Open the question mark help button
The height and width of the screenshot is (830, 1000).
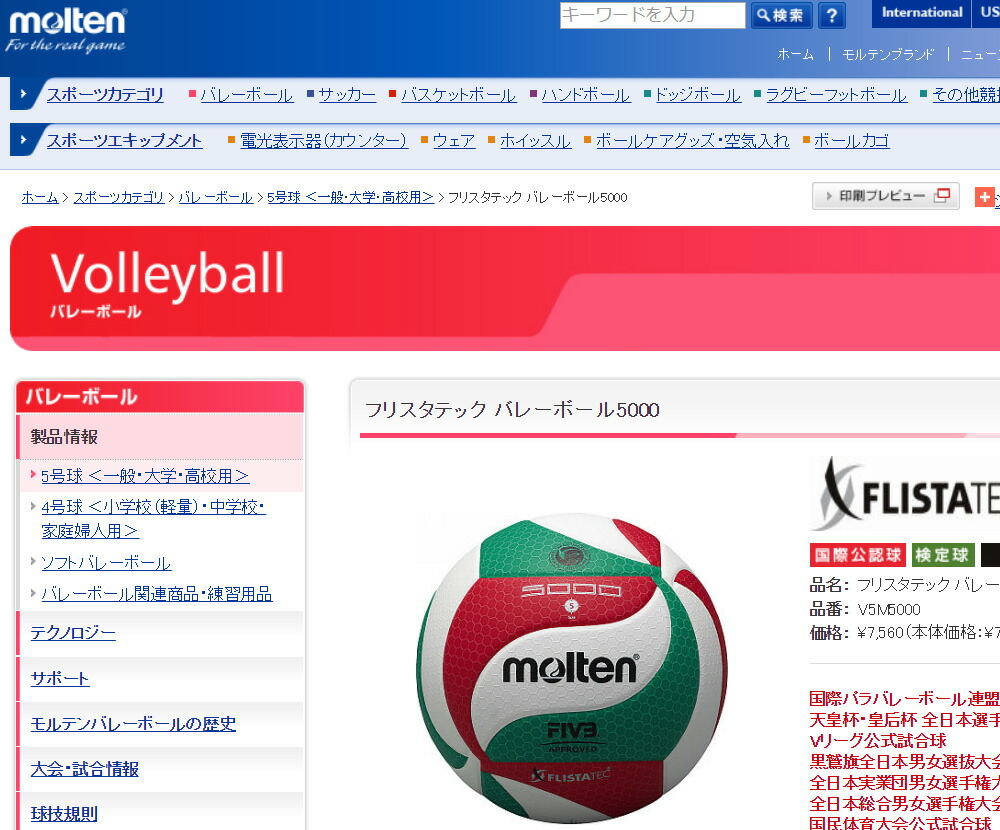tap(831, 15)
